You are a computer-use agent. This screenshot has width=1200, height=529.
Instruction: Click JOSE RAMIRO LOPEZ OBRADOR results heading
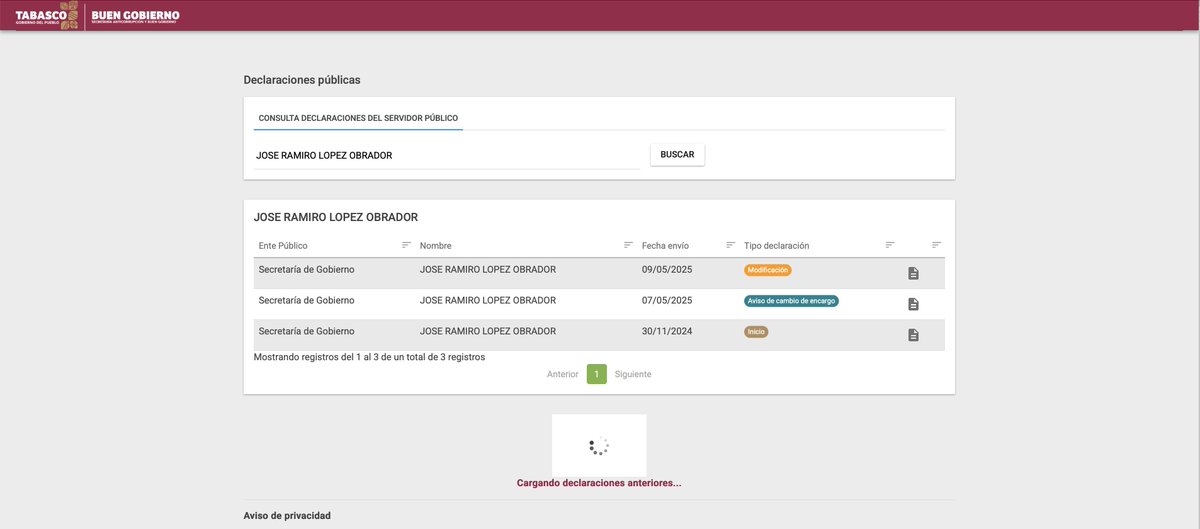[336, 217]
